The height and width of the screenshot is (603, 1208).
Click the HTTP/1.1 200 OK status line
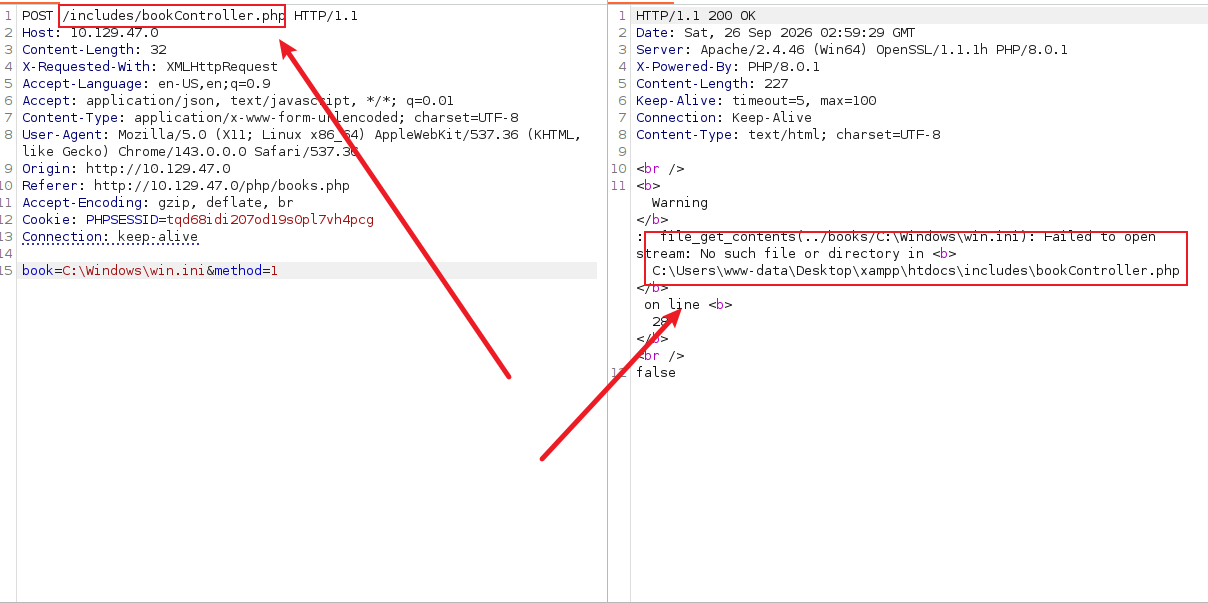(x=696, y=16)
